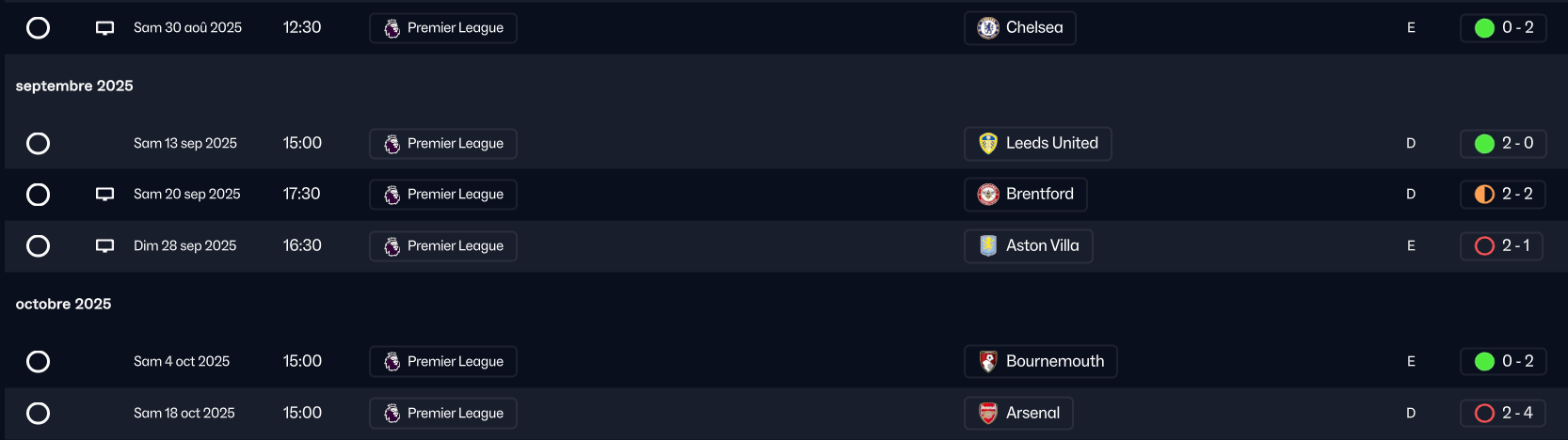The height and width of the screenshot is (440, 1568).
Task: Toggle the selection circle for Arsenal match
Action: coord(39,413)
